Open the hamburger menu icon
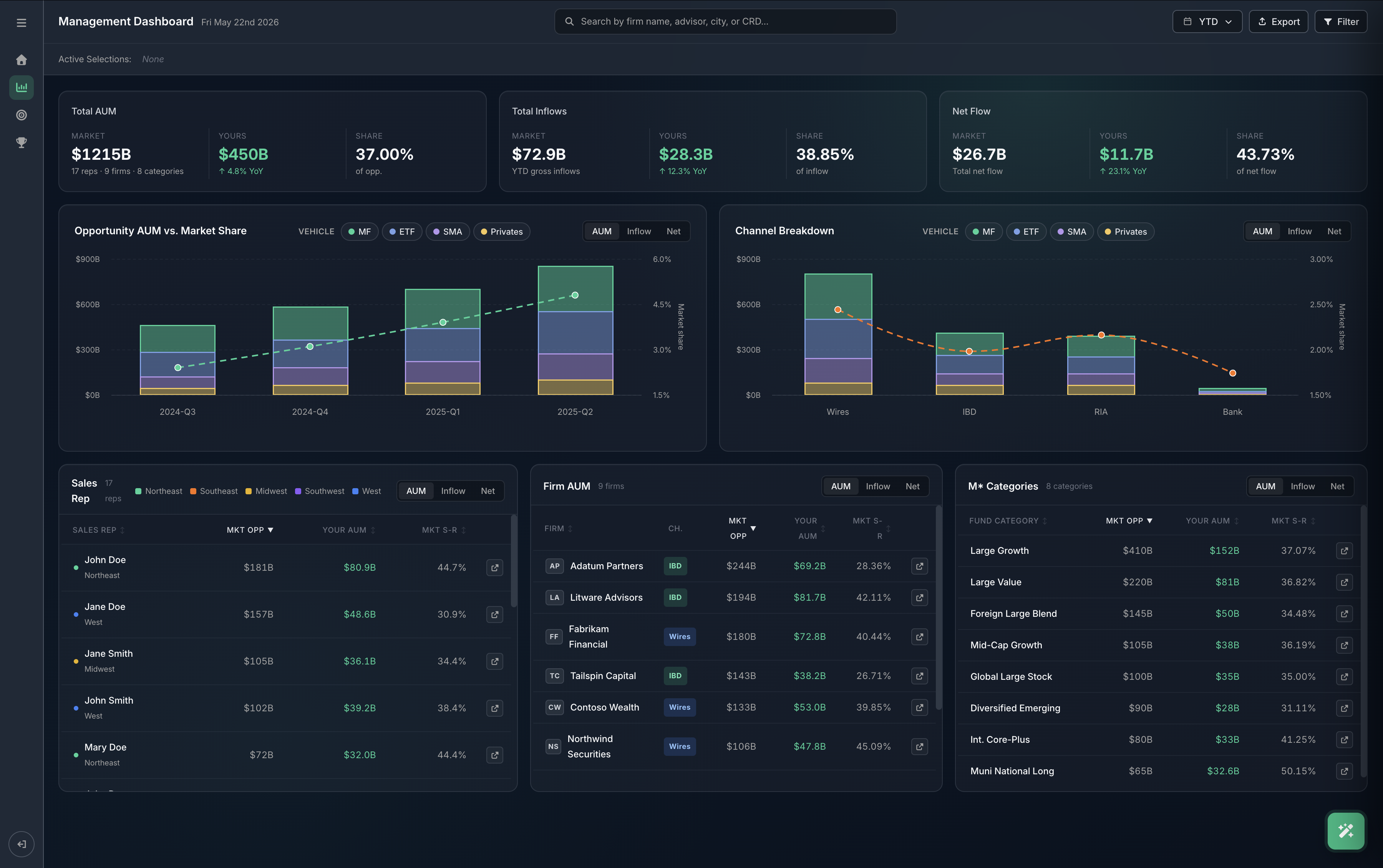This screenshot has width=1383, height=868. tap(21, 23)
